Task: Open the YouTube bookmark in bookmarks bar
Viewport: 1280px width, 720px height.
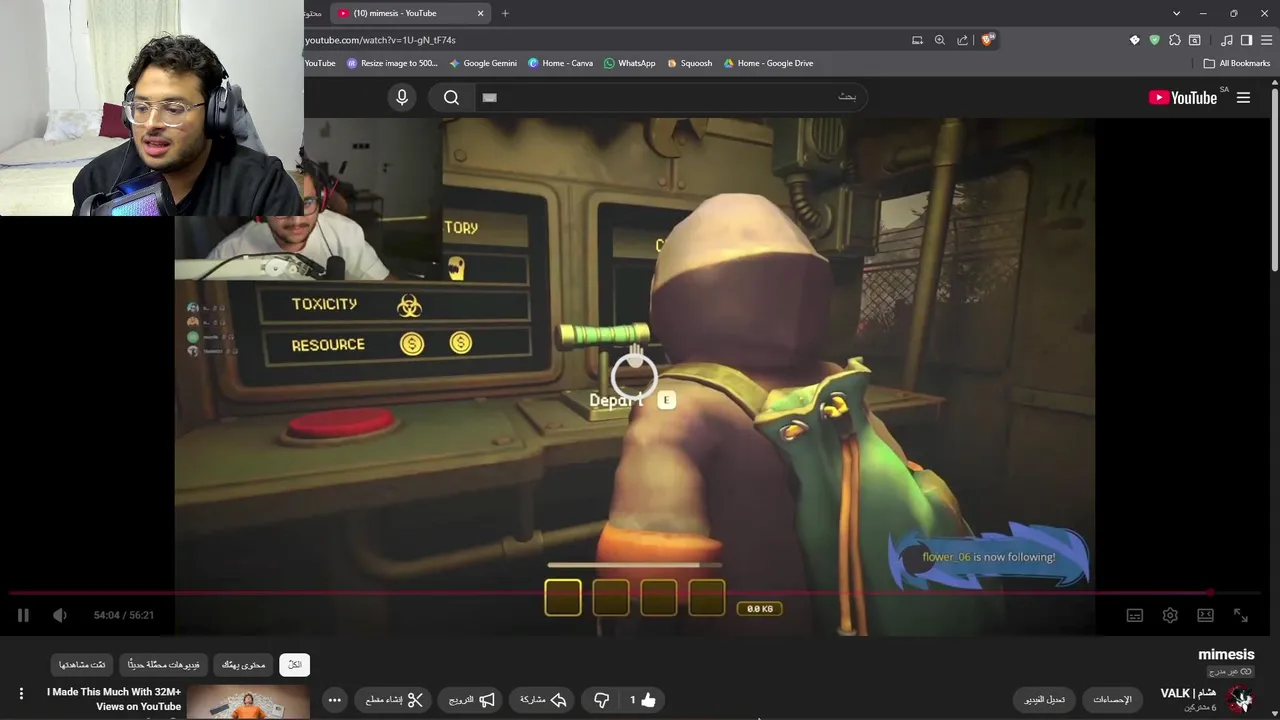Action: [x=320, y=63]
